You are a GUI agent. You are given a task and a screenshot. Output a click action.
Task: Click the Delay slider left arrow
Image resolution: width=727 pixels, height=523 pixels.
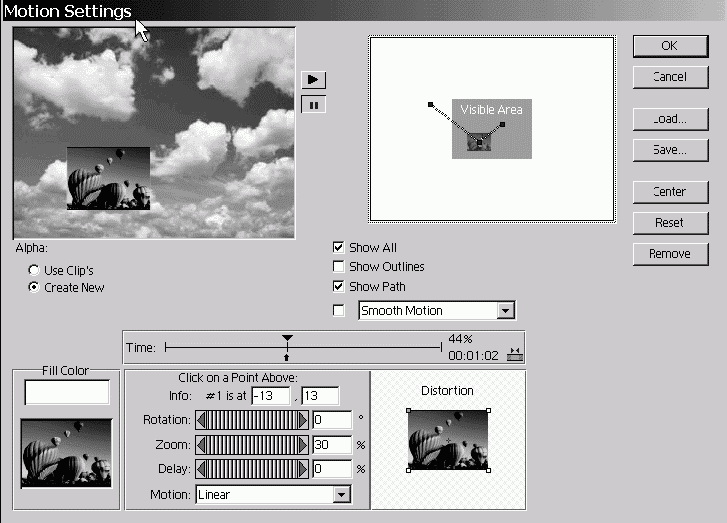point(201,469)
